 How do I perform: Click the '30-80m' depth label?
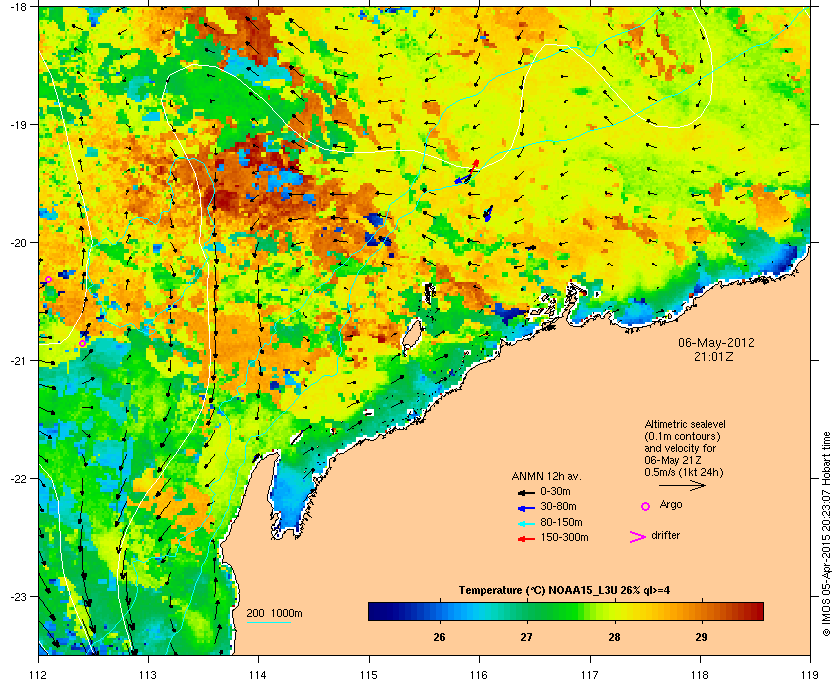(558, 506)
